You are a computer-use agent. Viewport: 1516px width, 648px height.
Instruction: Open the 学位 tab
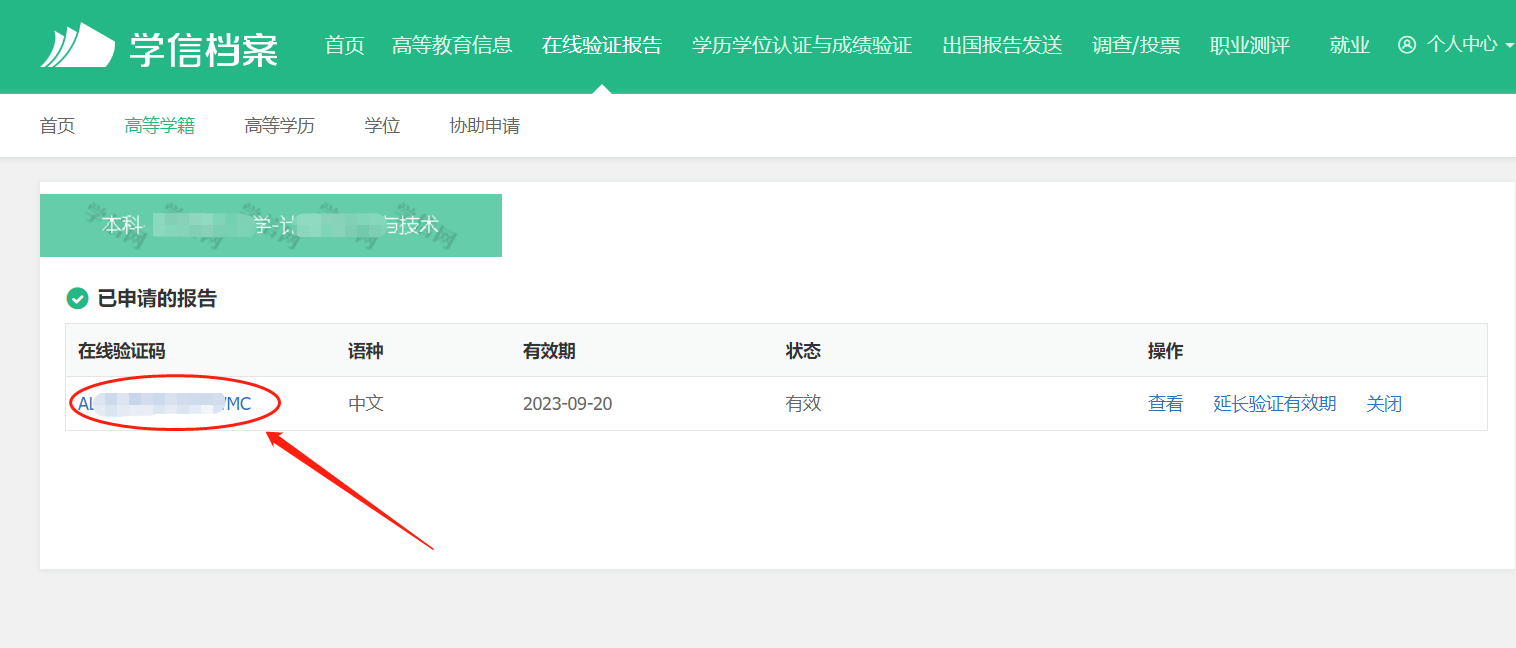(x=381, y=125)
